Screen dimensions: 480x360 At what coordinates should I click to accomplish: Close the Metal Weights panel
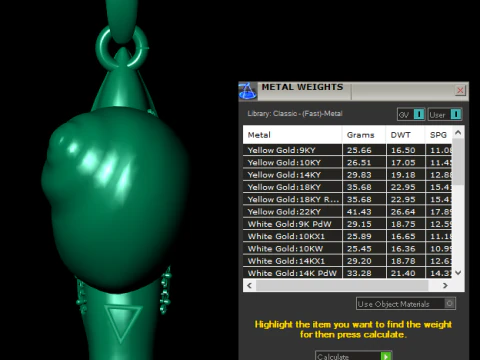pyautogui.click(x=460, y=90)
